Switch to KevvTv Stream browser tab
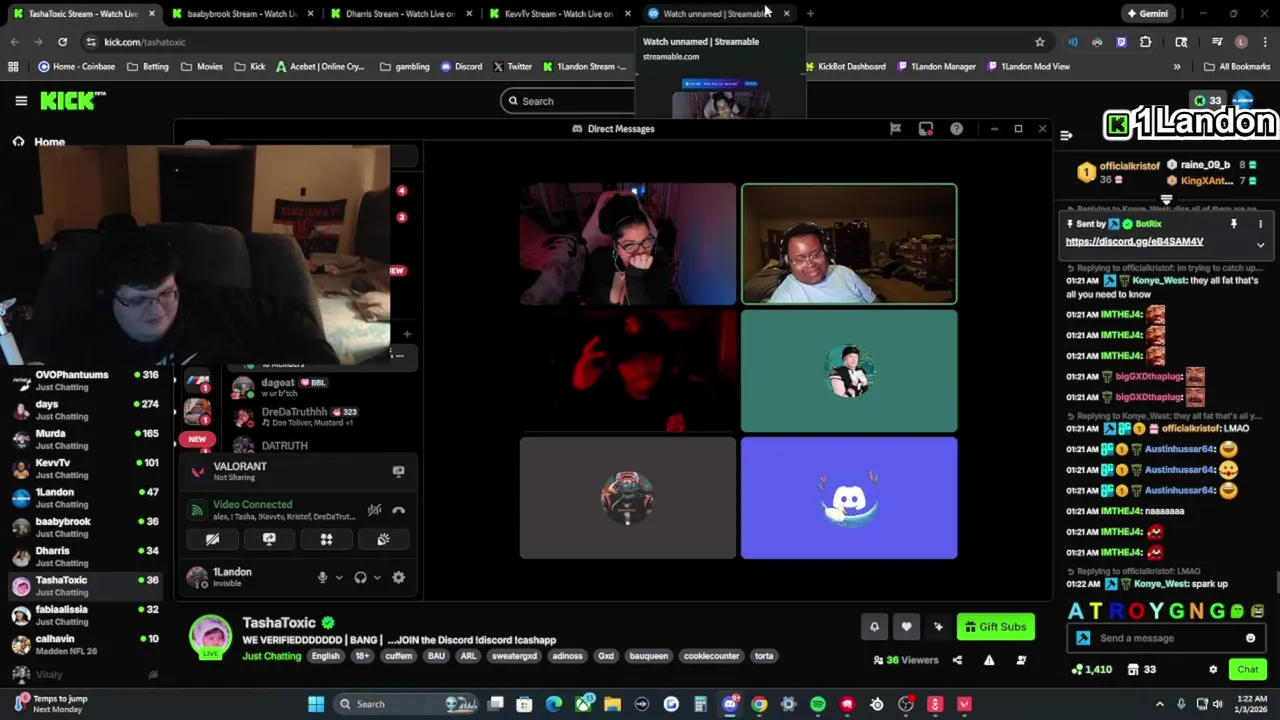1280x720 pixels. tap(557, 14)
